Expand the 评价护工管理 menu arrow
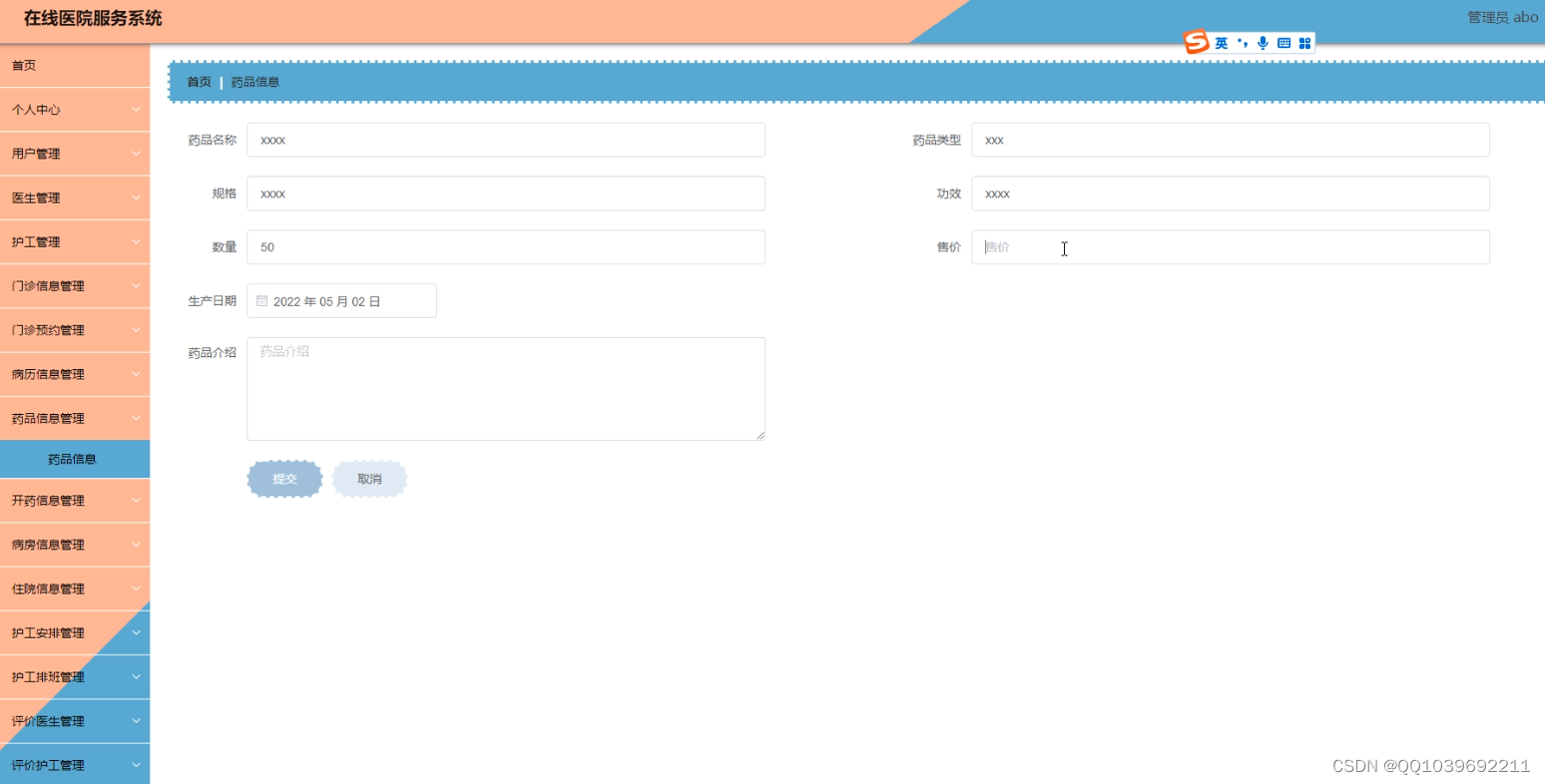The width and height of the screenshot is (1545, 784). point(136,765)
